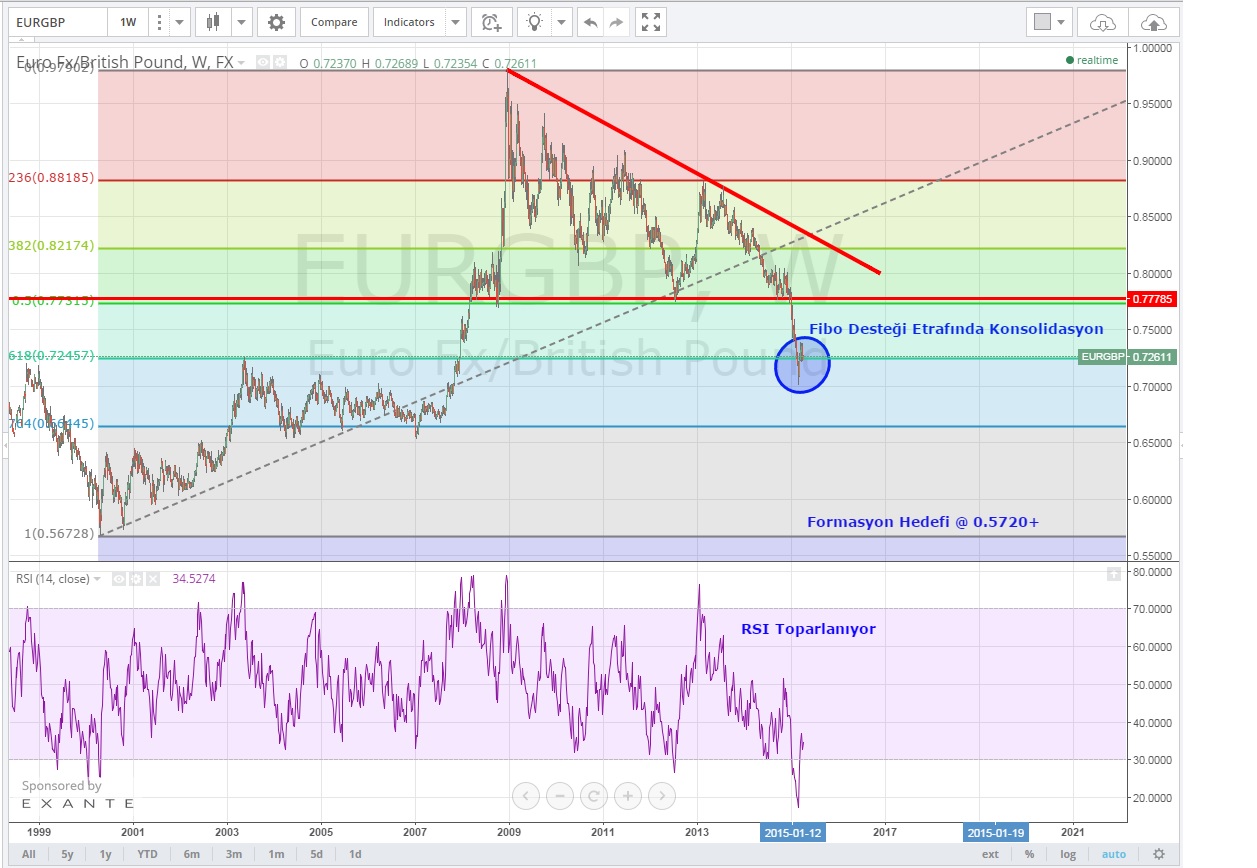Open the chart style dropdown arrow
This screenshot has height=868, width=1257.
[241, 22]
